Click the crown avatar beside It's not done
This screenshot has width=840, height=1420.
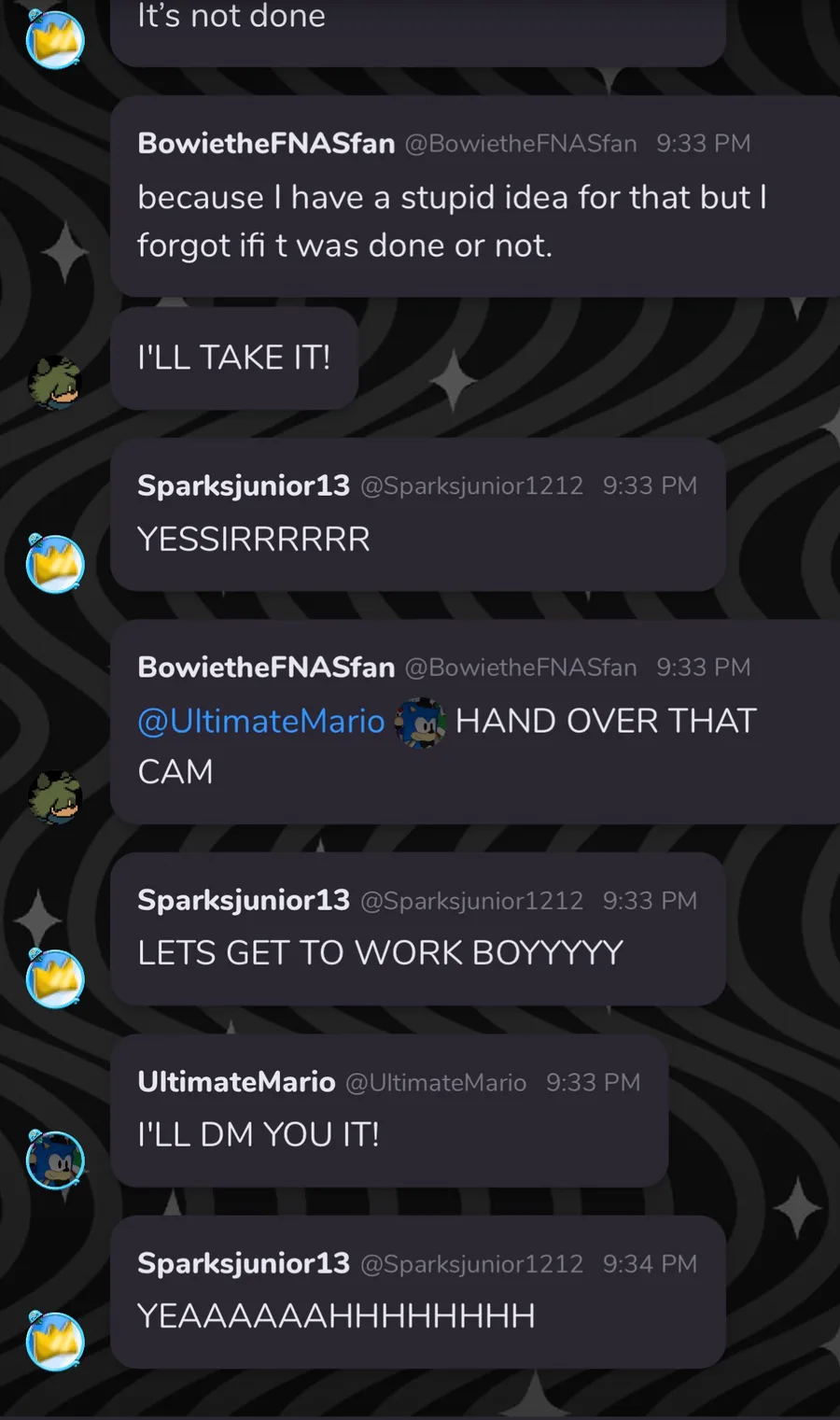click(x=55, y=39)
